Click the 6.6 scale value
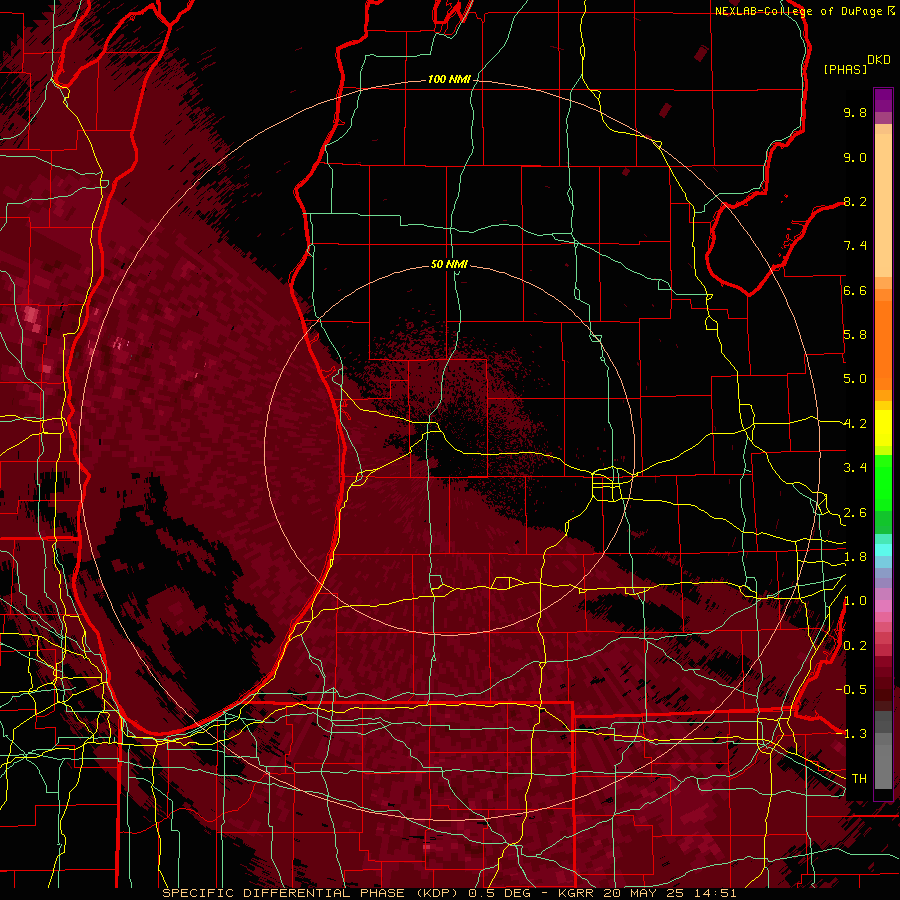This screenshot has height=900, width=900. pyautogui.click(x=855, y=290)
